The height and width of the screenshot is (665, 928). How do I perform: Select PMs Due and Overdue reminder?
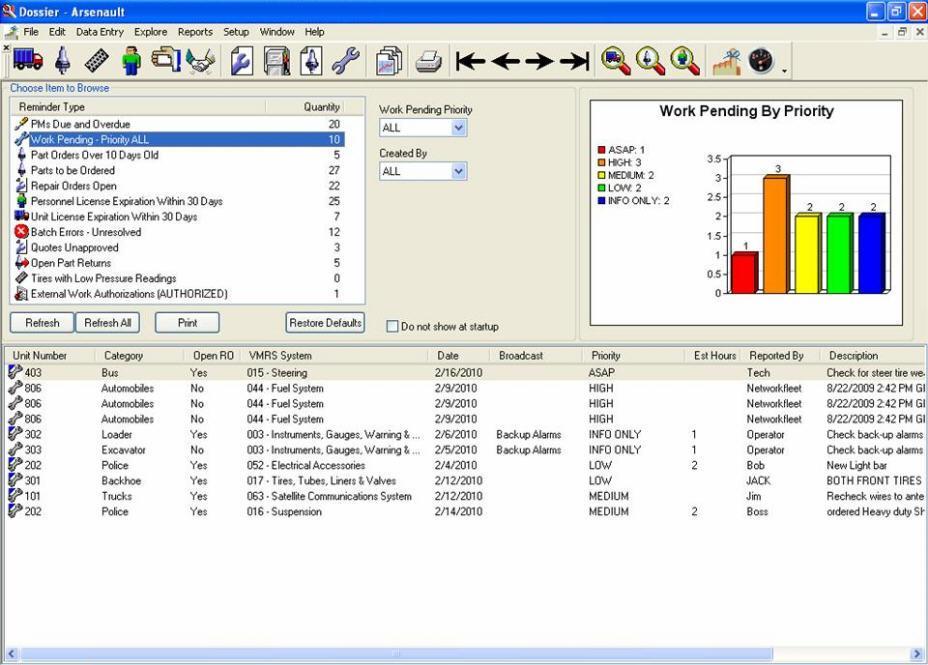click(178, 124)
